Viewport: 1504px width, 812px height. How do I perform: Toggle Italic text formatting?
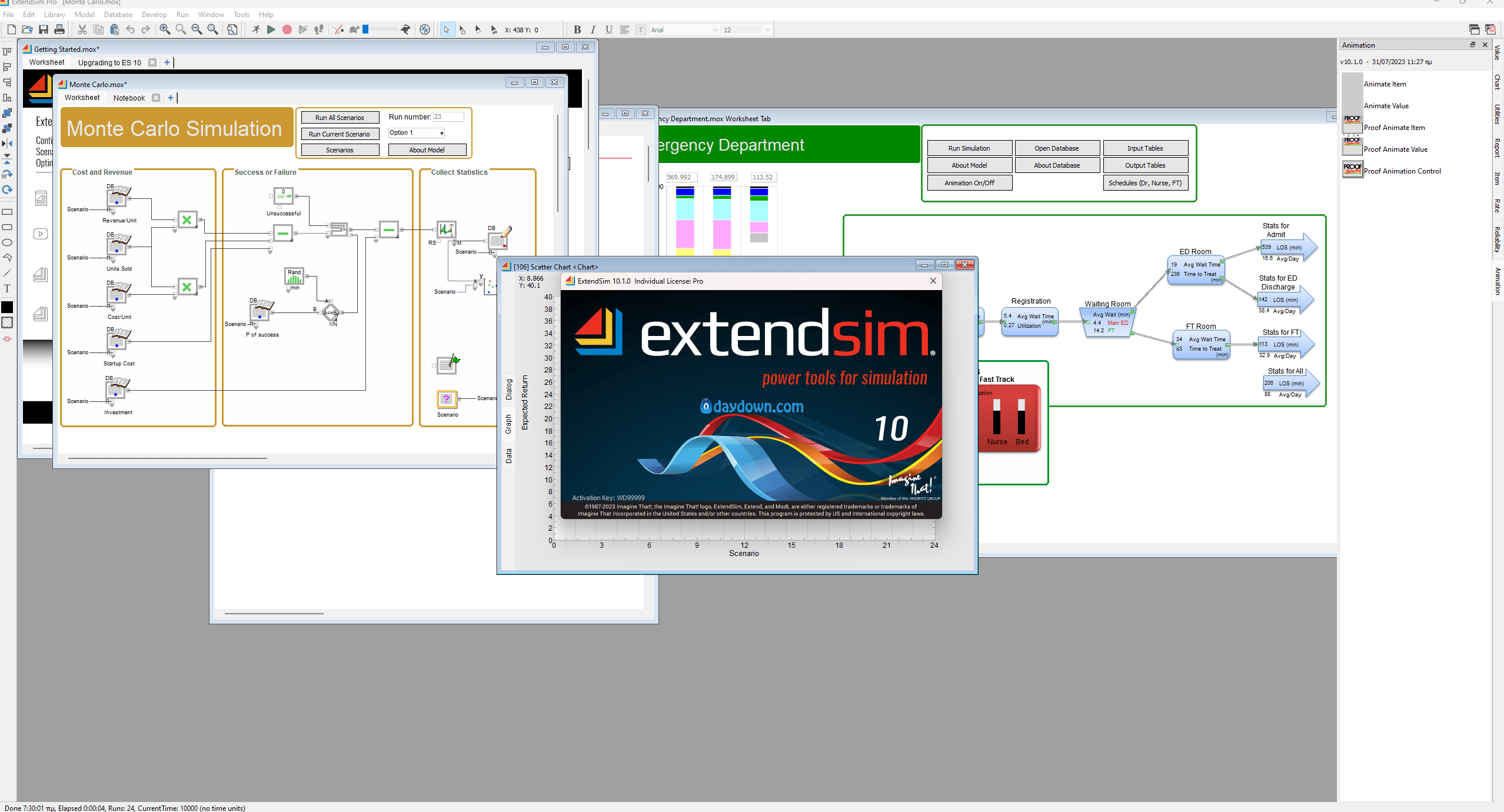(593, 29)
